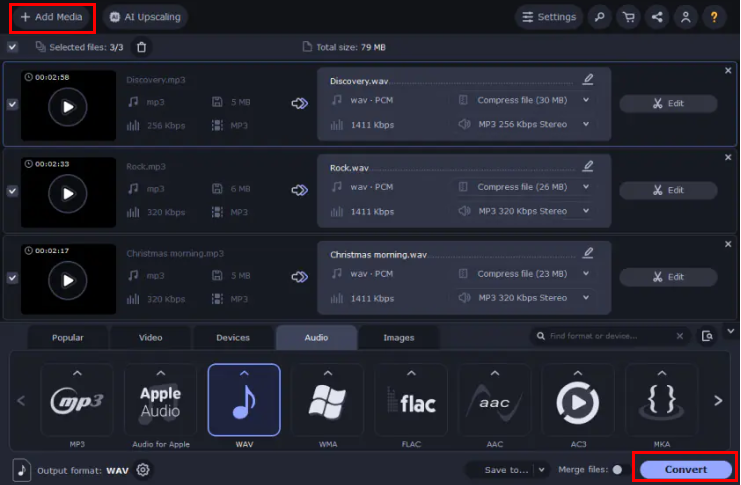Select the FLAC format icon
Viewport: 741px width, 485px height.
(411, 400)
